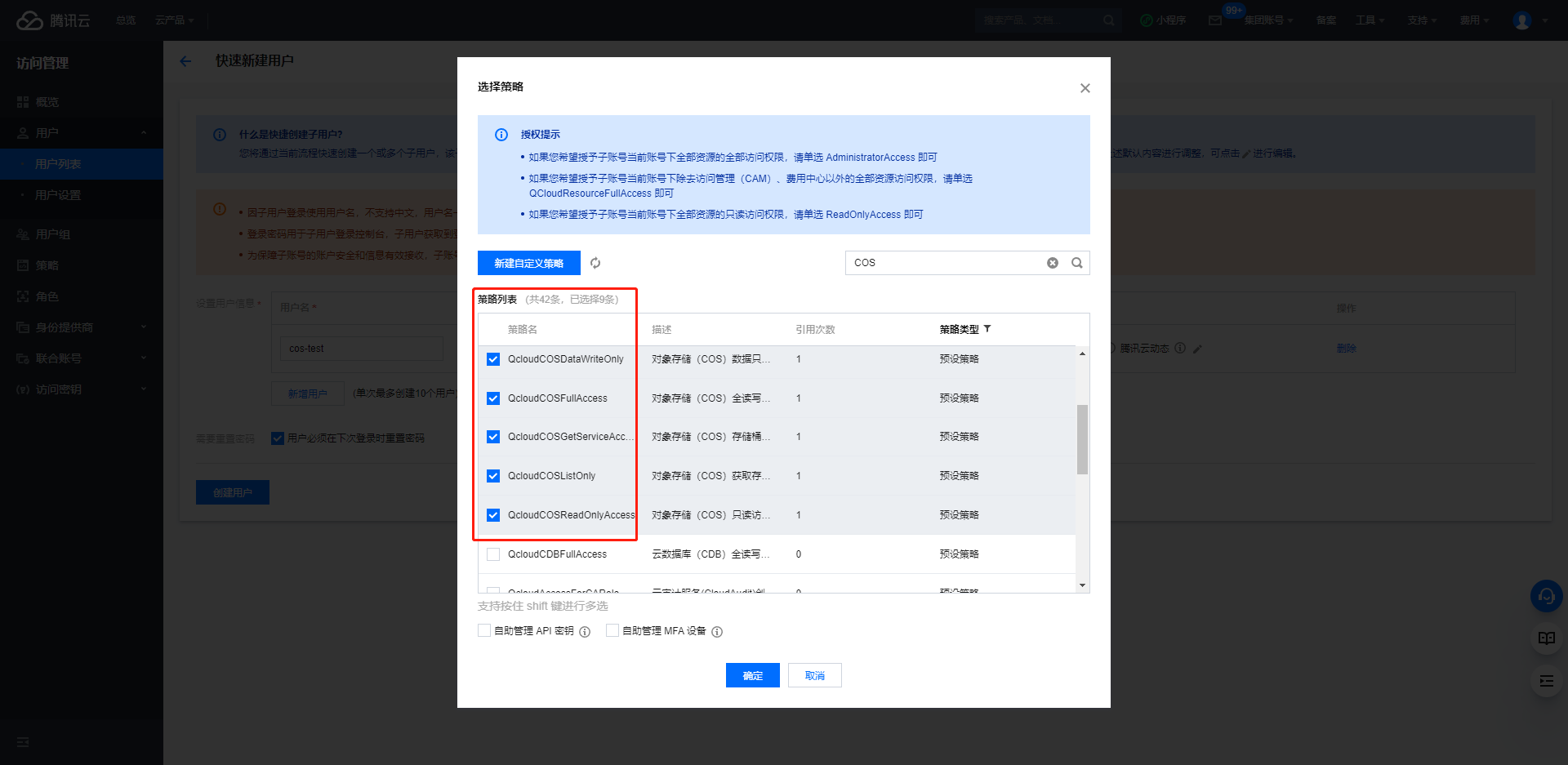Click the pencil edit icon beside 腾讯云动态
Screen dimensions: 1568x765
pyautogui.click(x=1197, y=349)
